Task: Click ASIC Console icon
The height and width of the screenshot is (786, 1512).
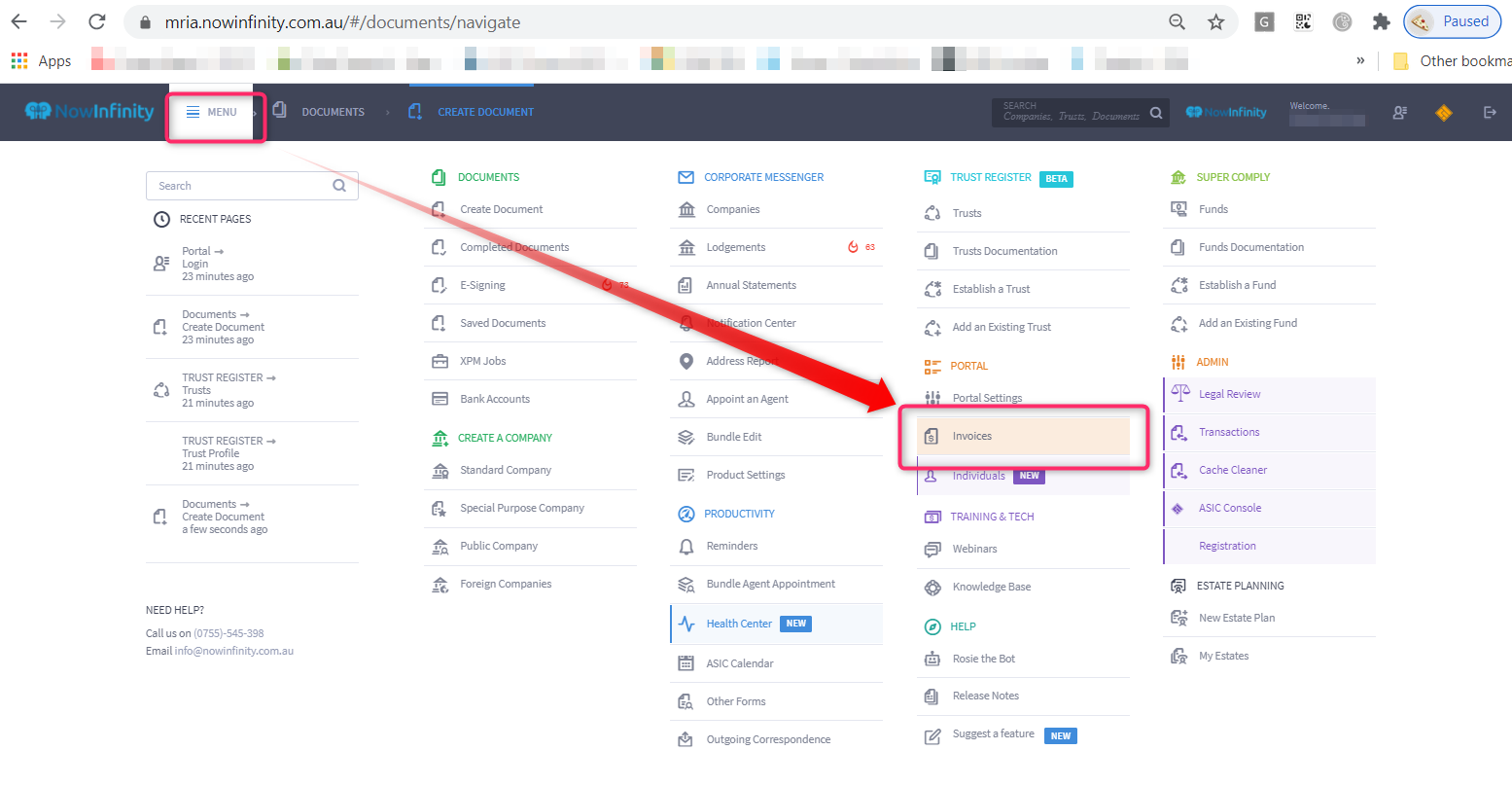Action: click(1178, 508)
